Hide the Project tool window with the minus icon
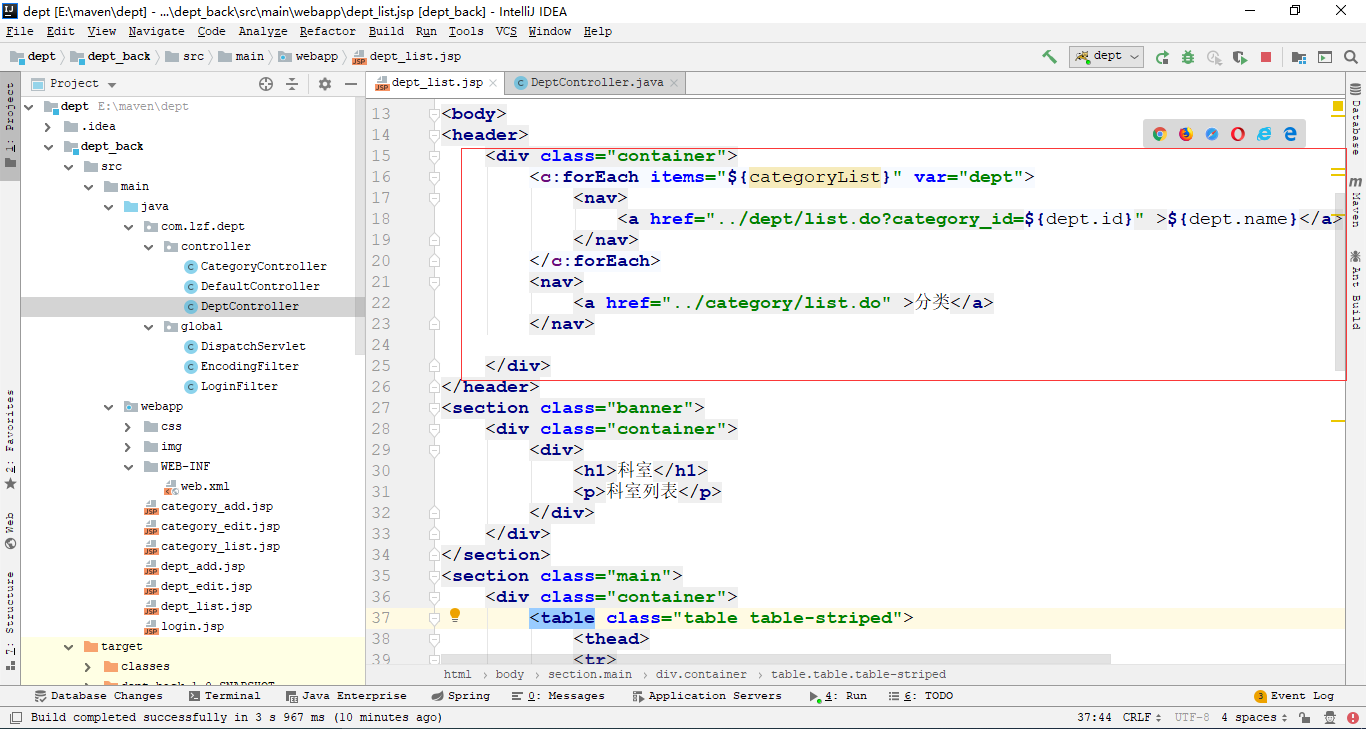Screen dimensions: 1366x729 pos(351,84)
